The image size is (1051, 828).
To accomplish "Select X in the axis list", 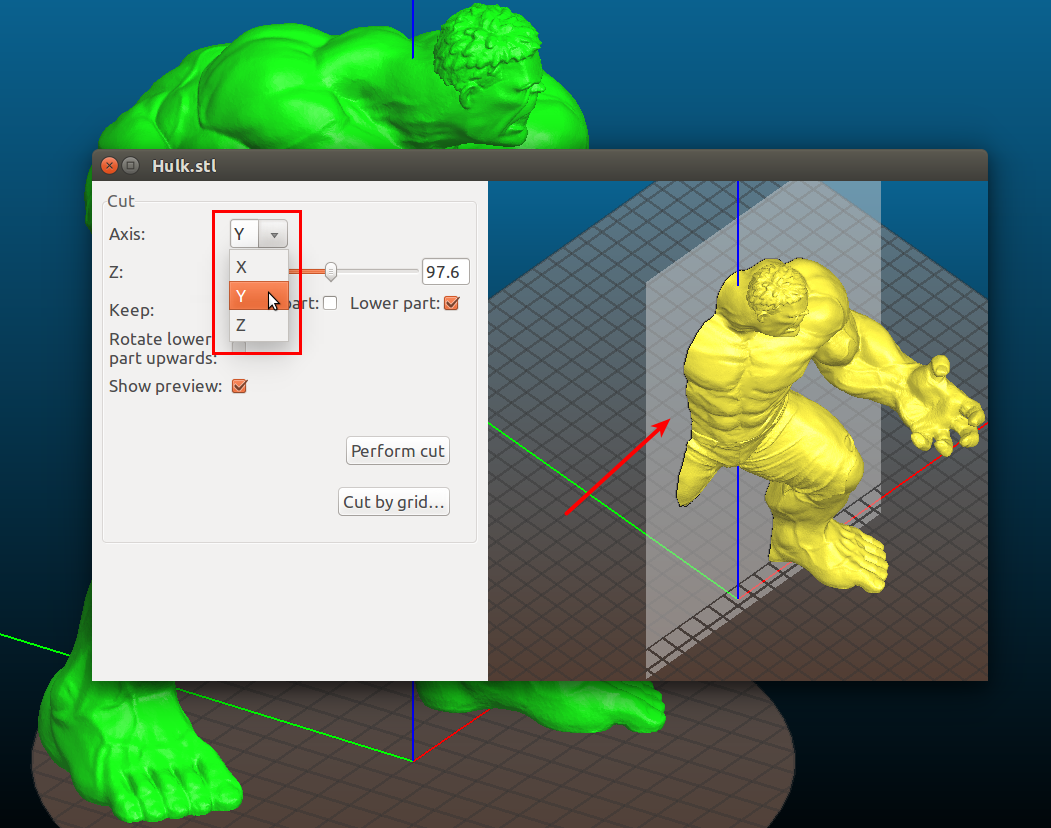I will (259, 267).
